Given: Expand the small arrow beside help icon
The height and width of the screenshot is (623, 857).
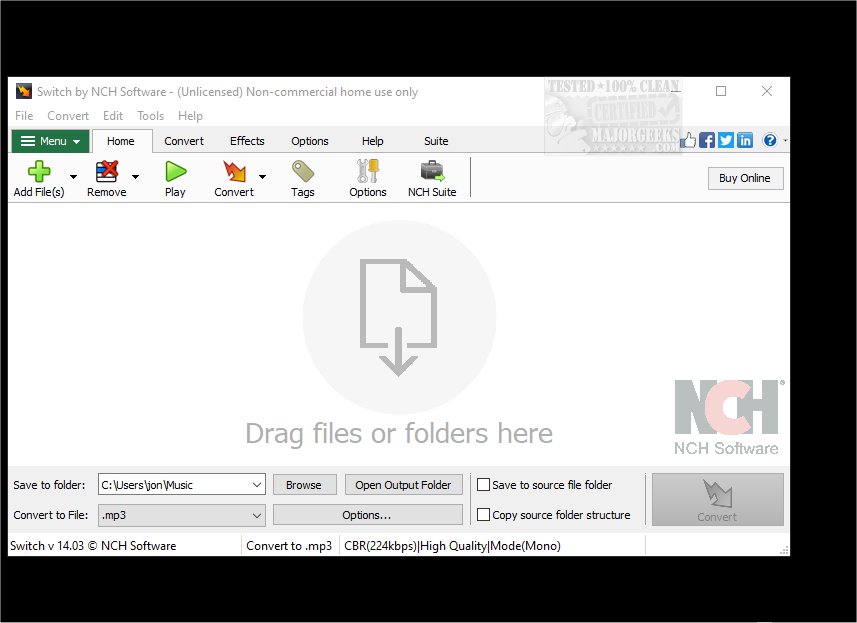Looking at the screenshot, I should (785, 140).
